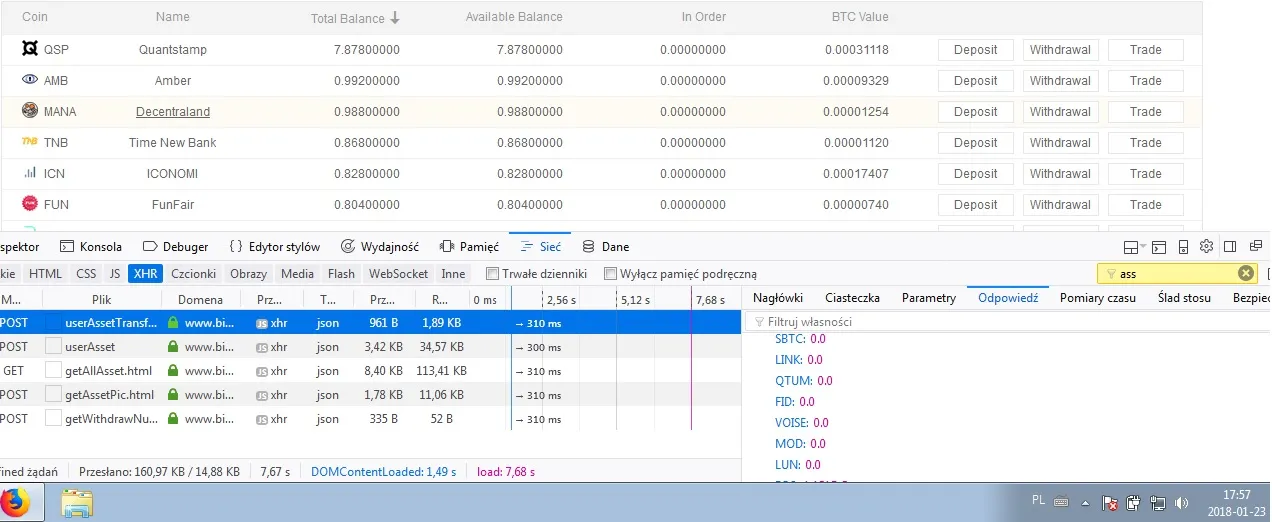Sort by Total Balance arrow
The width and height of the screenshot is (1272, 522).
[395, 18]
